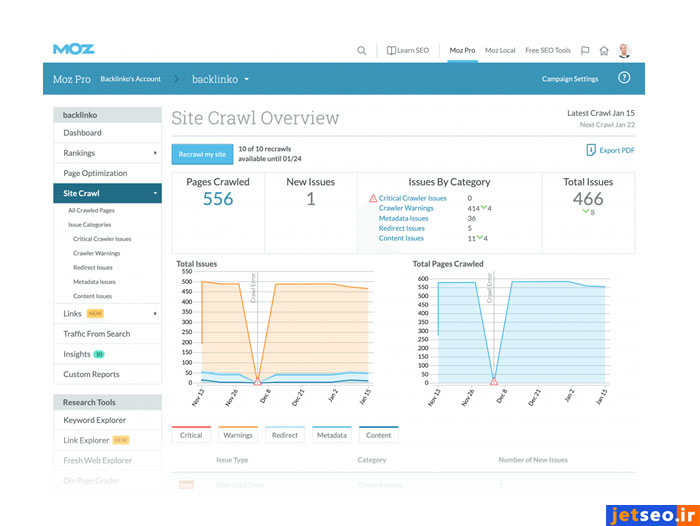Open the Learn SEO book icon
The width and height of the screenshot is (700, 526).
coord(392,50)
